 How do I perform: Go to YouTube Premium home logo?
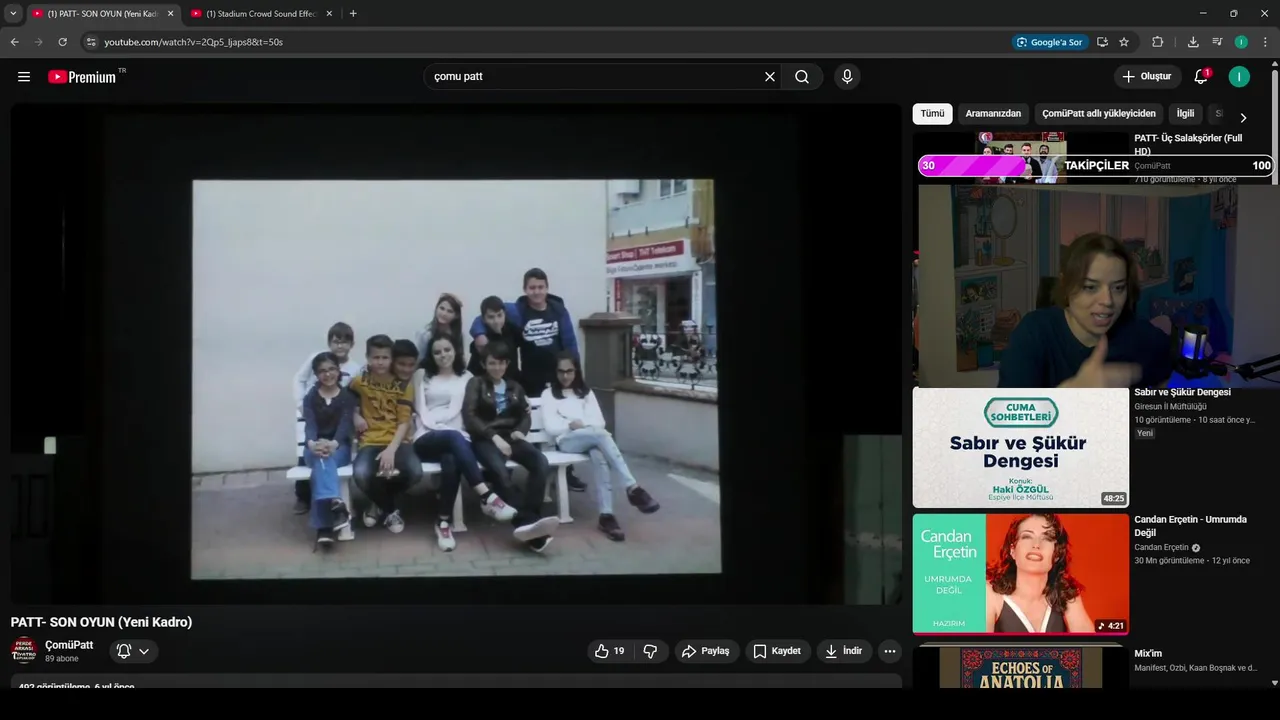coord(82,77)
